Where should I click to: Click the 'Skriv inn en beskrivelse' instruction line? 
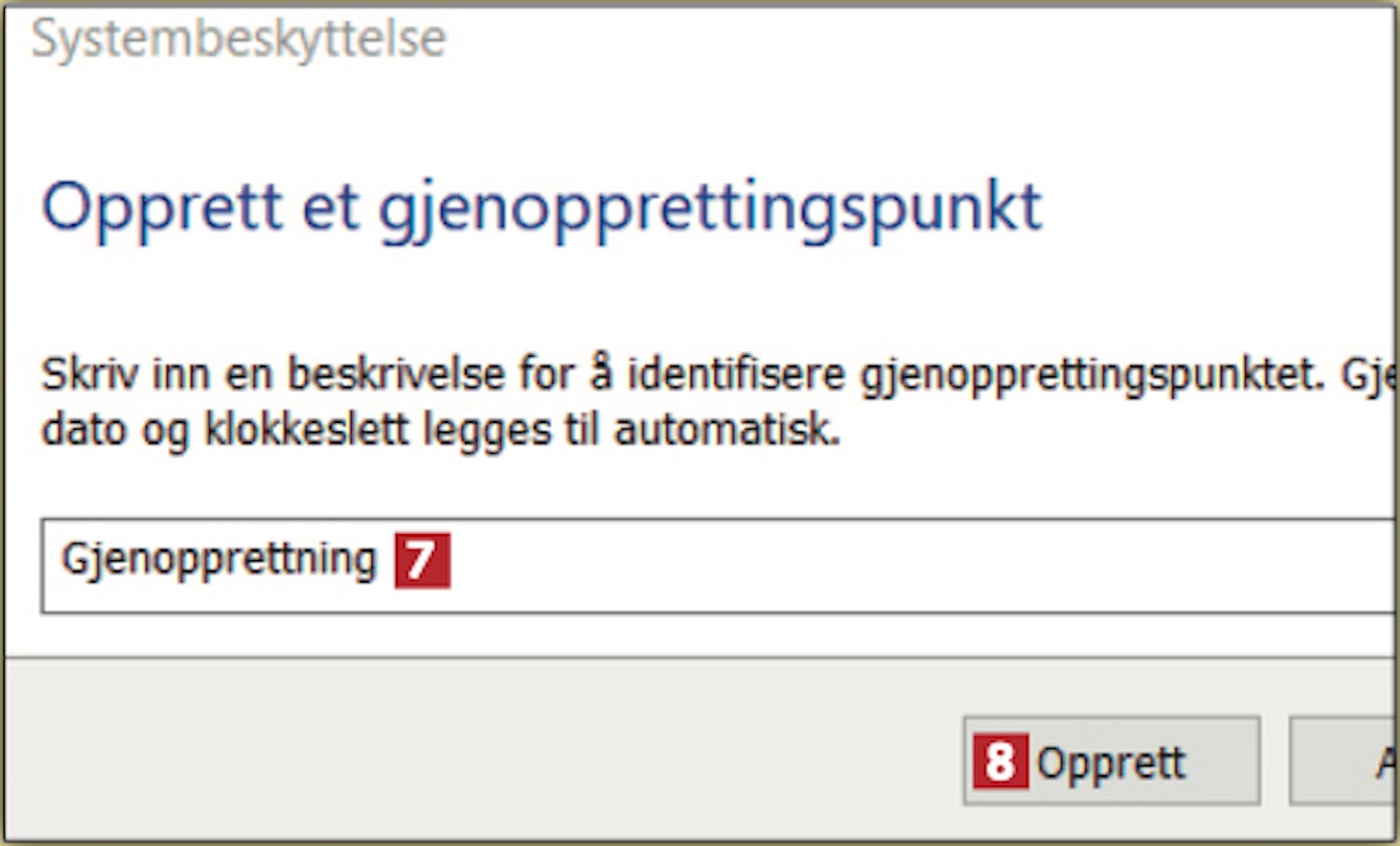(x=719, y=375)
